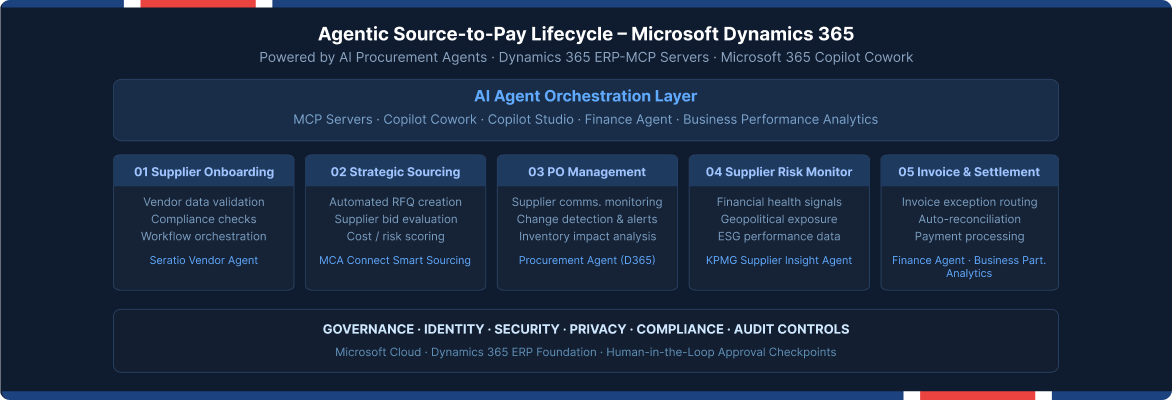
Task: Click the 'Powered by AI Procurement Agents' subtitle line
Action: [586, 58]
